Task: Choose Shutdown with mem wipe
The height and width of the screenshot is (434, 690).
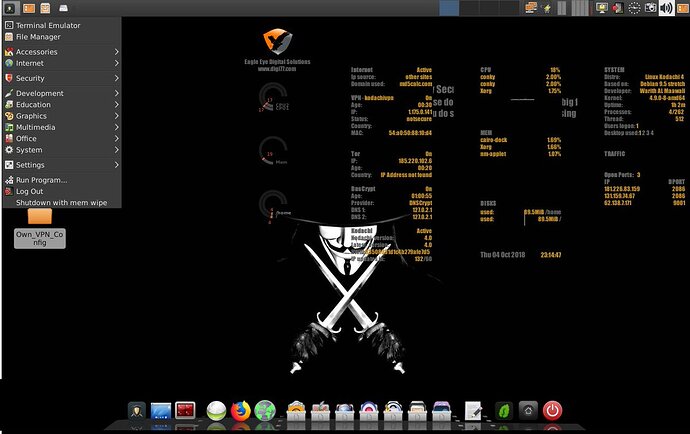Action: [62, 203]
